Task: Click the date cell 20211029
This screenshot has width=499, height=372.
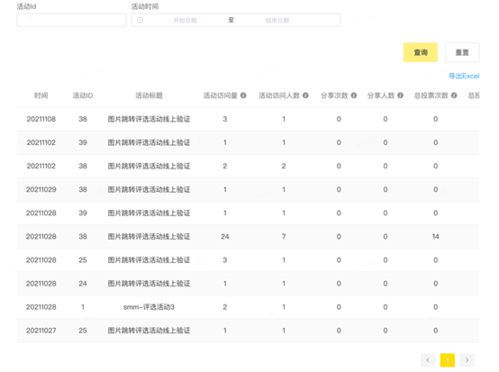Action: pyautogui.click(x=41, y=189)
